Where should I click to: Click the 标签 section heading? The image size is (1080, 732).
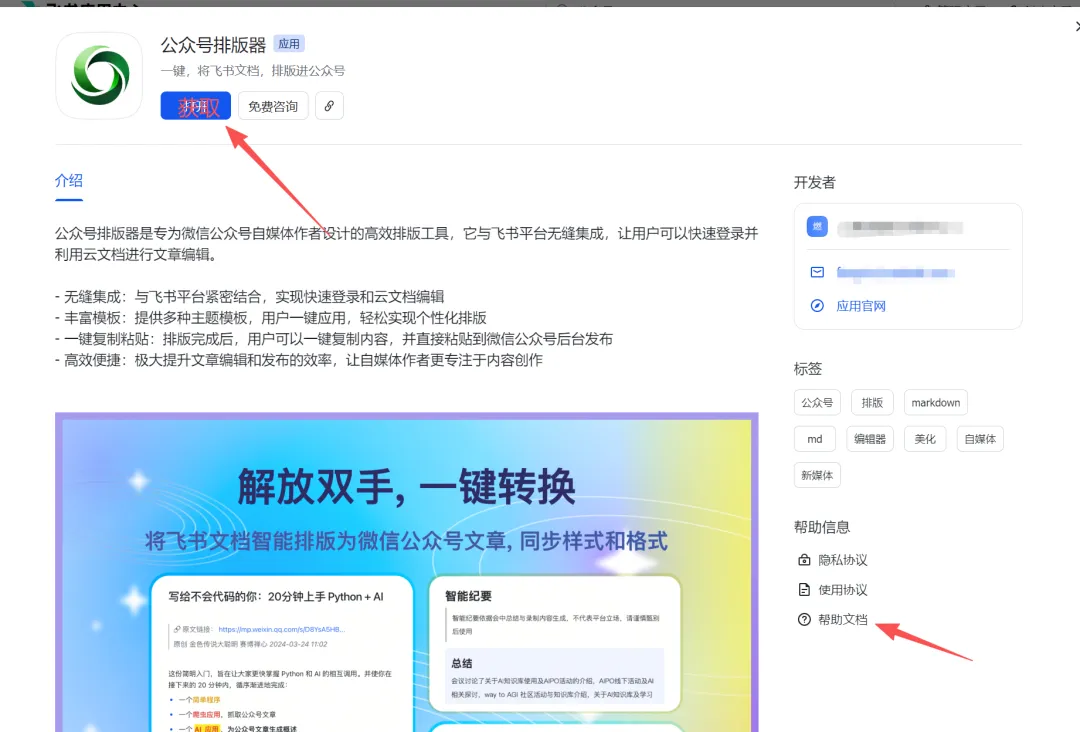[807, 369]
